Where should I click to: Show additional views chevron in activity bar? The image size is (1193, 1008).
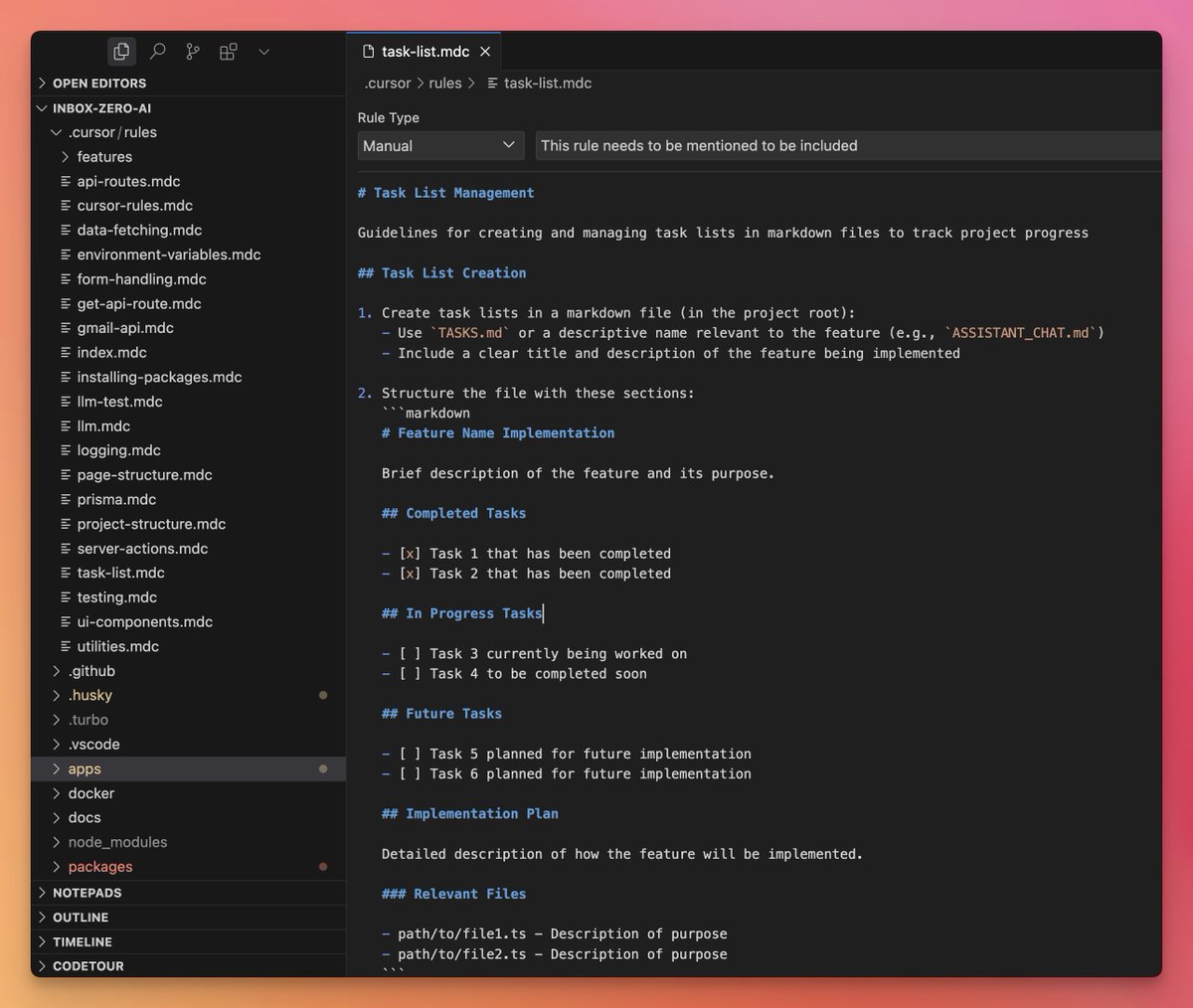pyautogui.click(x=263, y=51)
